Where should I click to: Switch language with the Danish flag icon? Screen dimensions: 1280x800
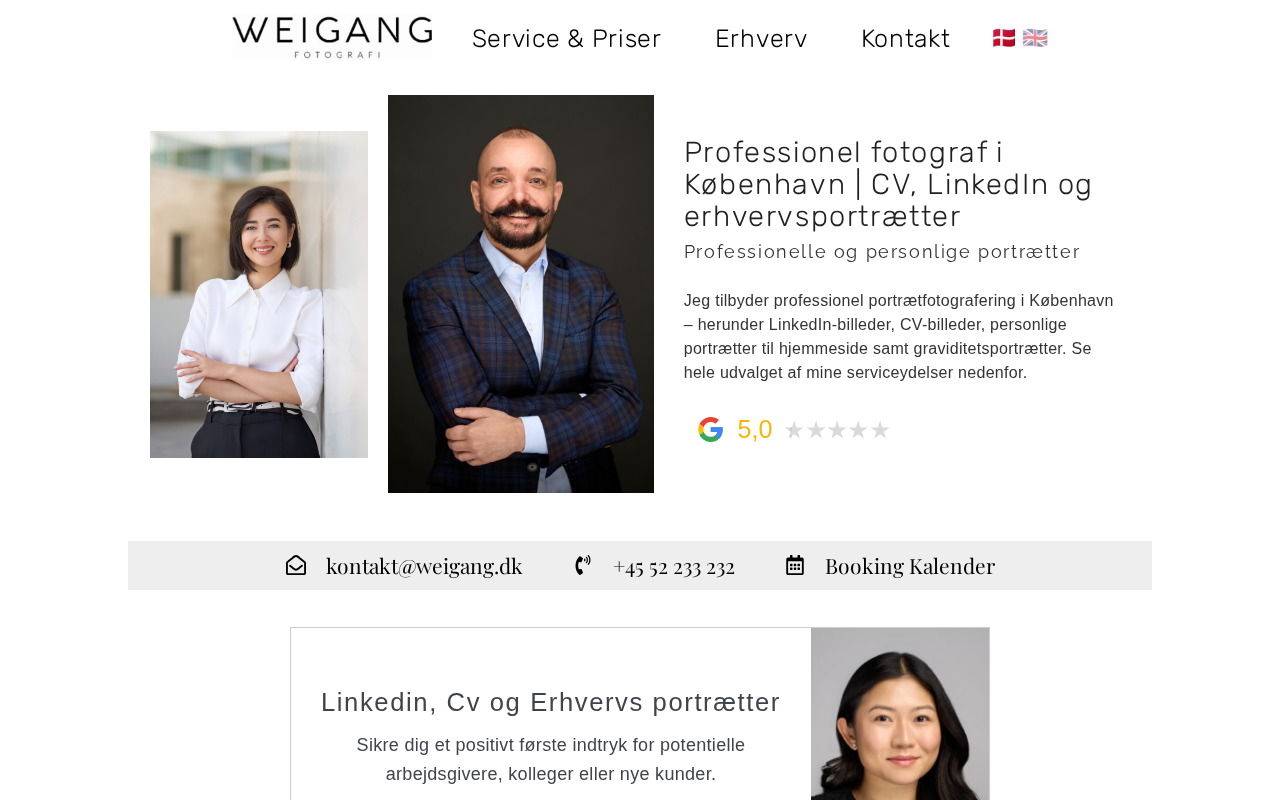click(x=1004, y=38)
